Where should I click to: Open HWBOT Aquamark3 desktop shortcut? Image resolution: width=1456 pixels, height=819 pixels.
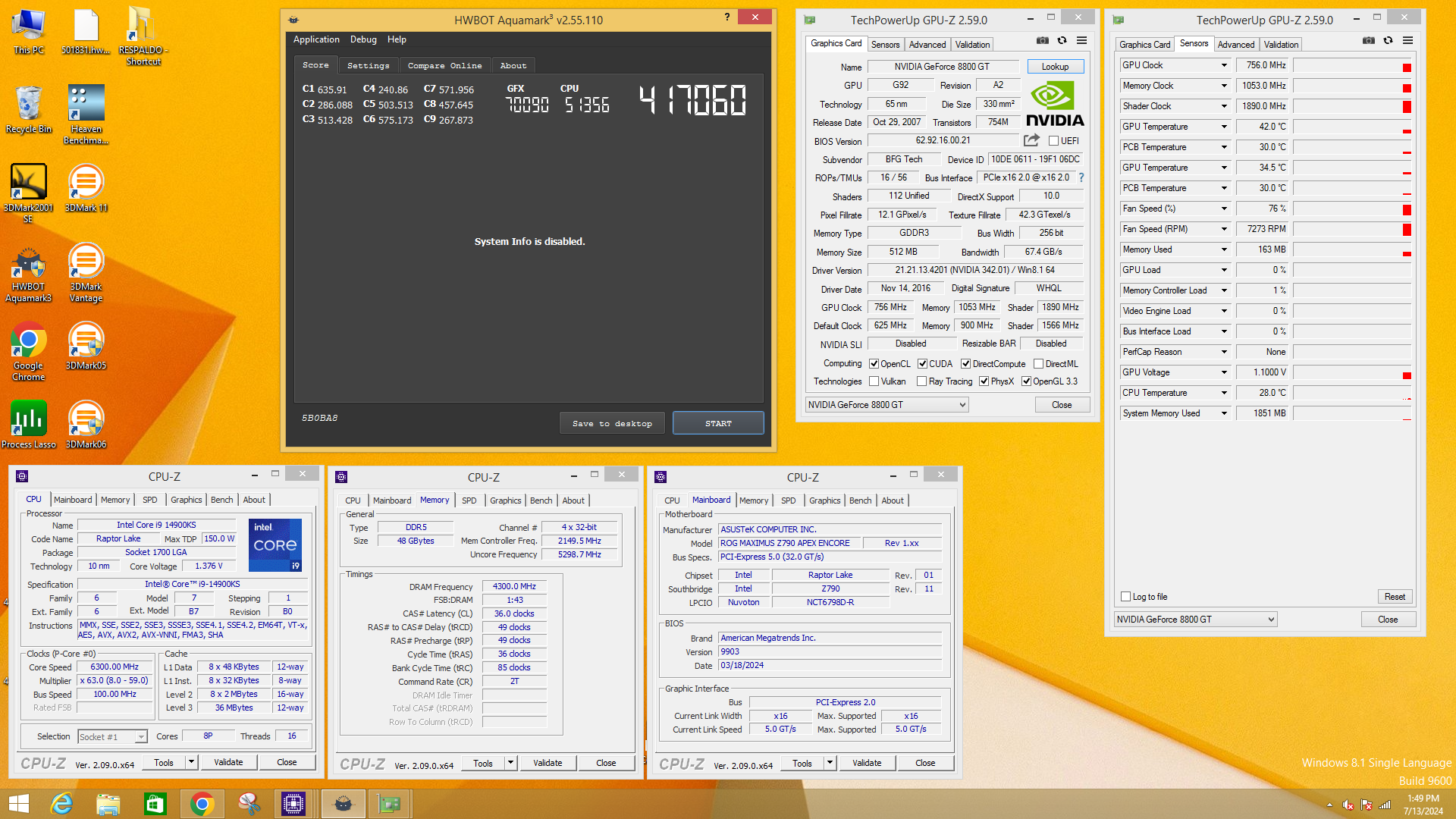coord(29,275)
